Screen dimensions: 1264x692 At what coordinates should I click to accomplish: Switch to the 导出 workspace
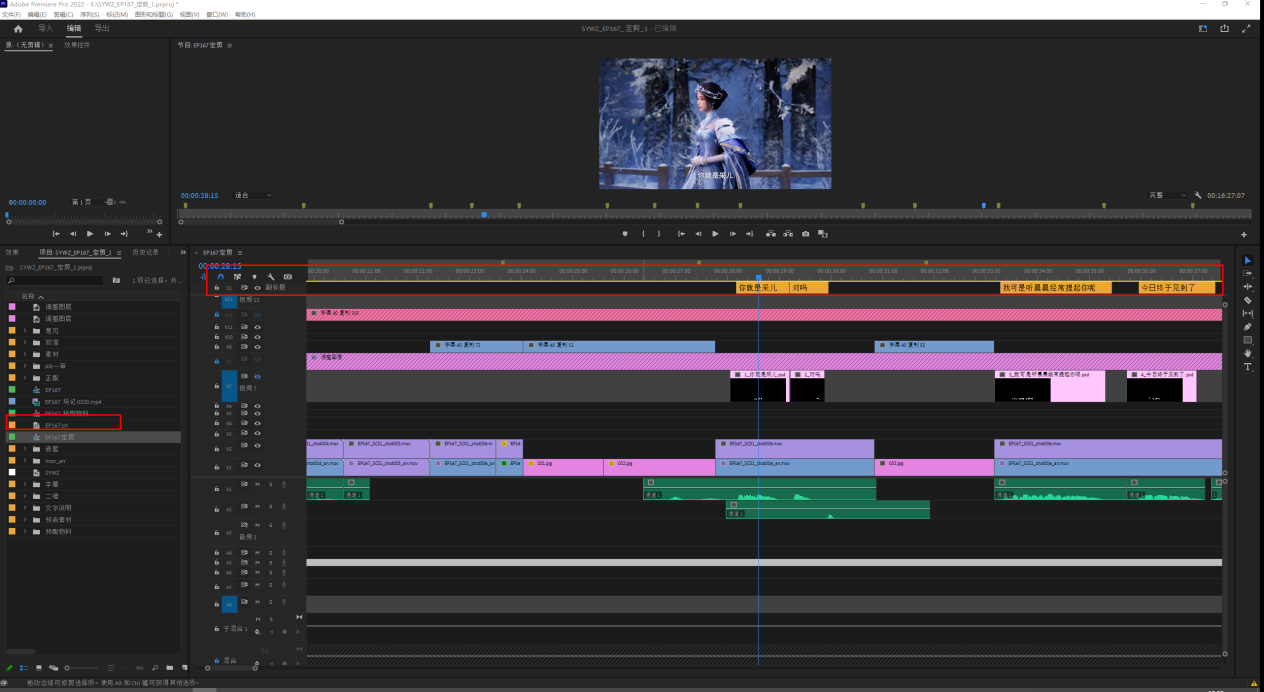(102, 29)
